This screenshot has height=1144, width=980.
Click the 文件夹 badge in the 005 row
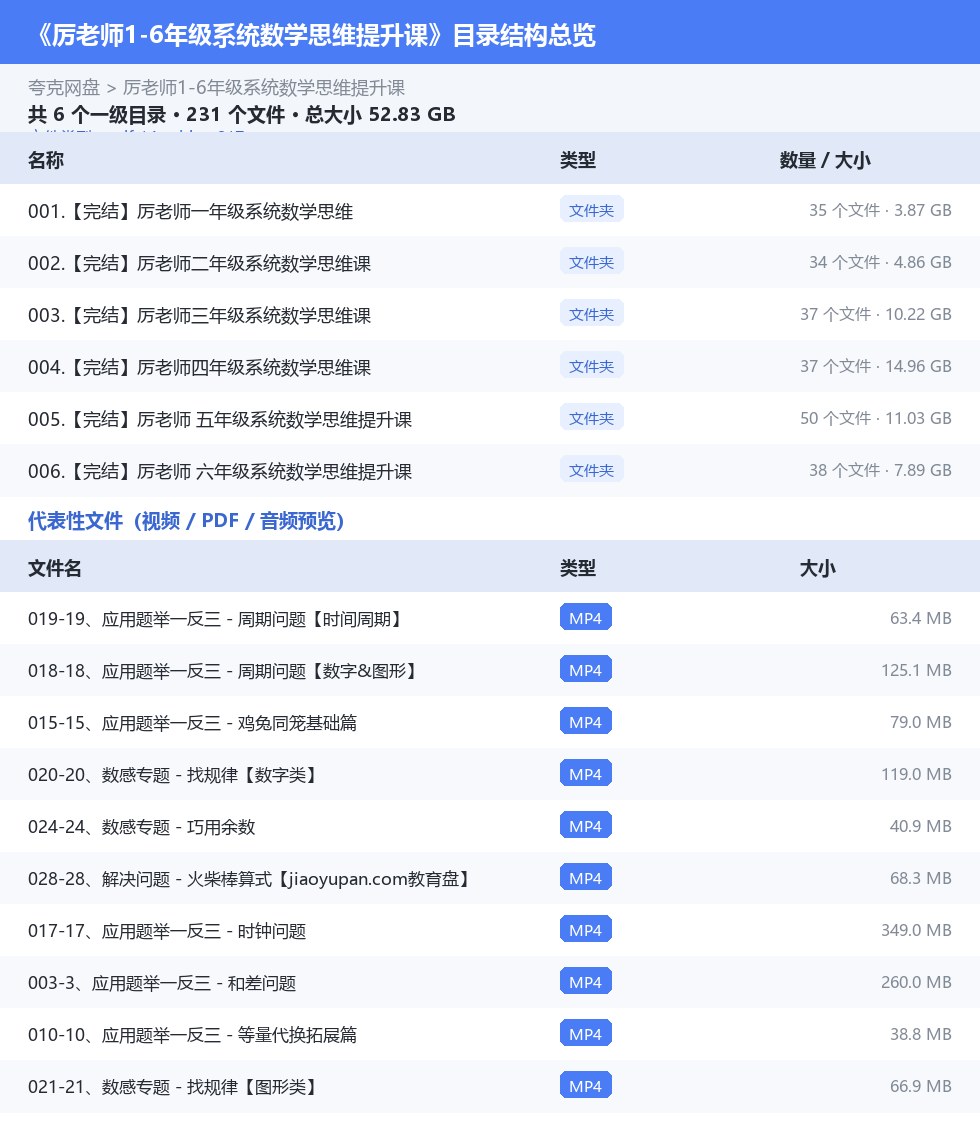(x=591, y=418)
